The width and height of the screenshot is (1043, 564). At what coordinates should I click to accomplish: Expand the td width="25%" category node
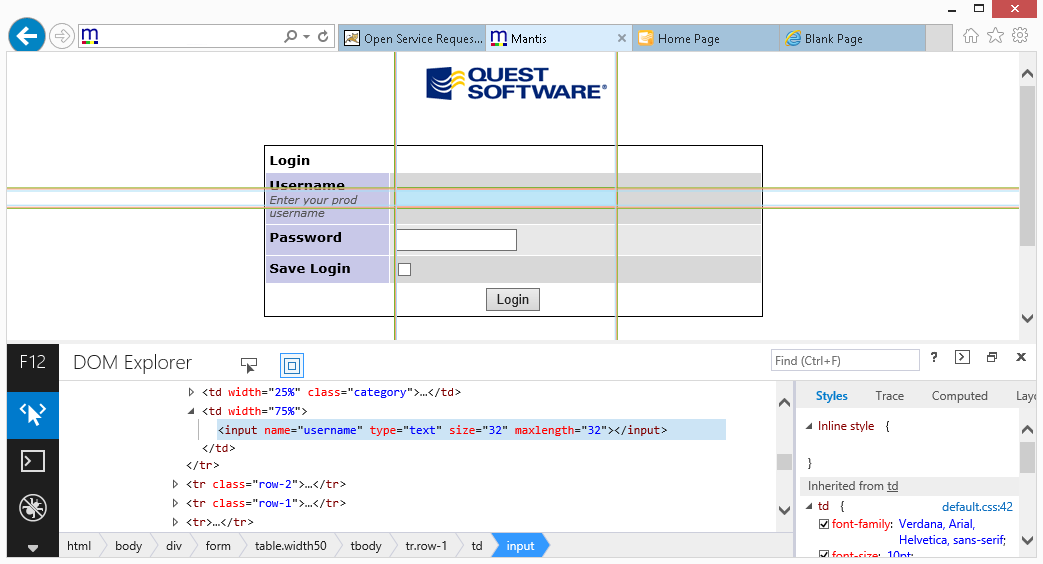click(x=191, y=392)
